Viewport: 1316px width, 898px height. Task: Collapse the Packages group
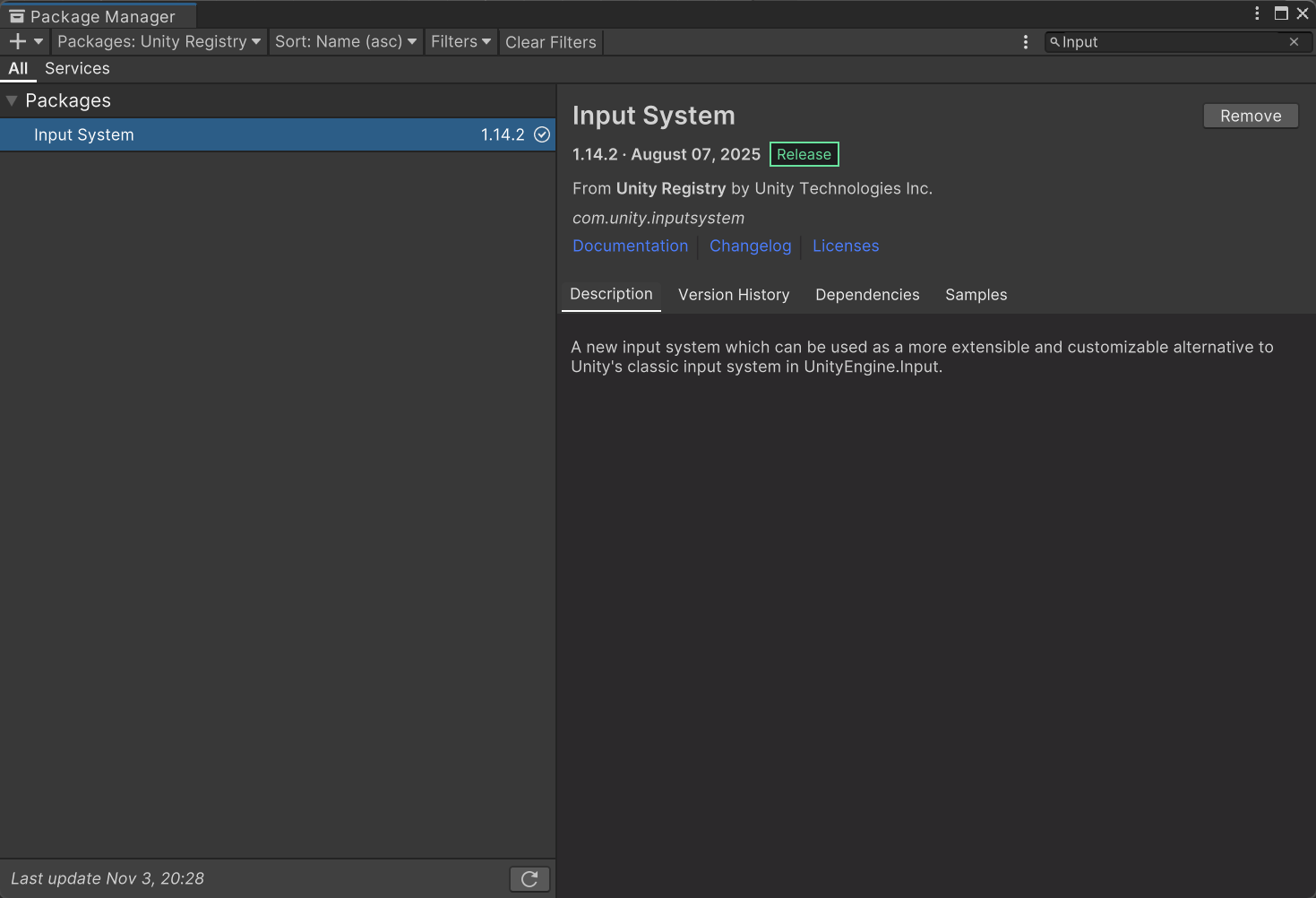(12, 100)
